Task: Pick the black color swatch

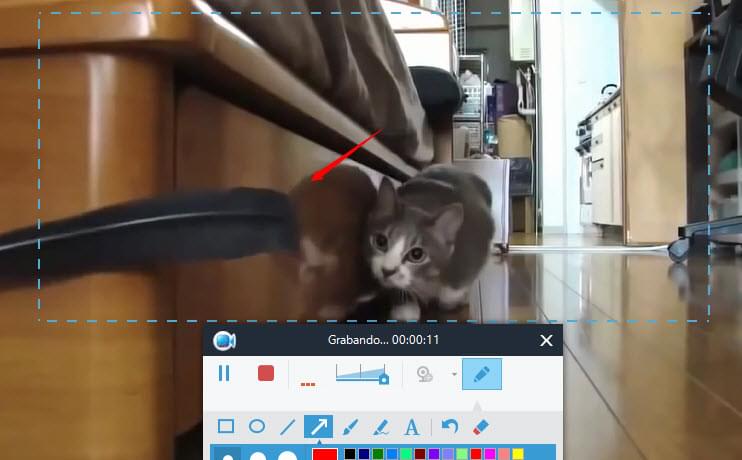Action: pyautogui.click(x=350, y=454)
